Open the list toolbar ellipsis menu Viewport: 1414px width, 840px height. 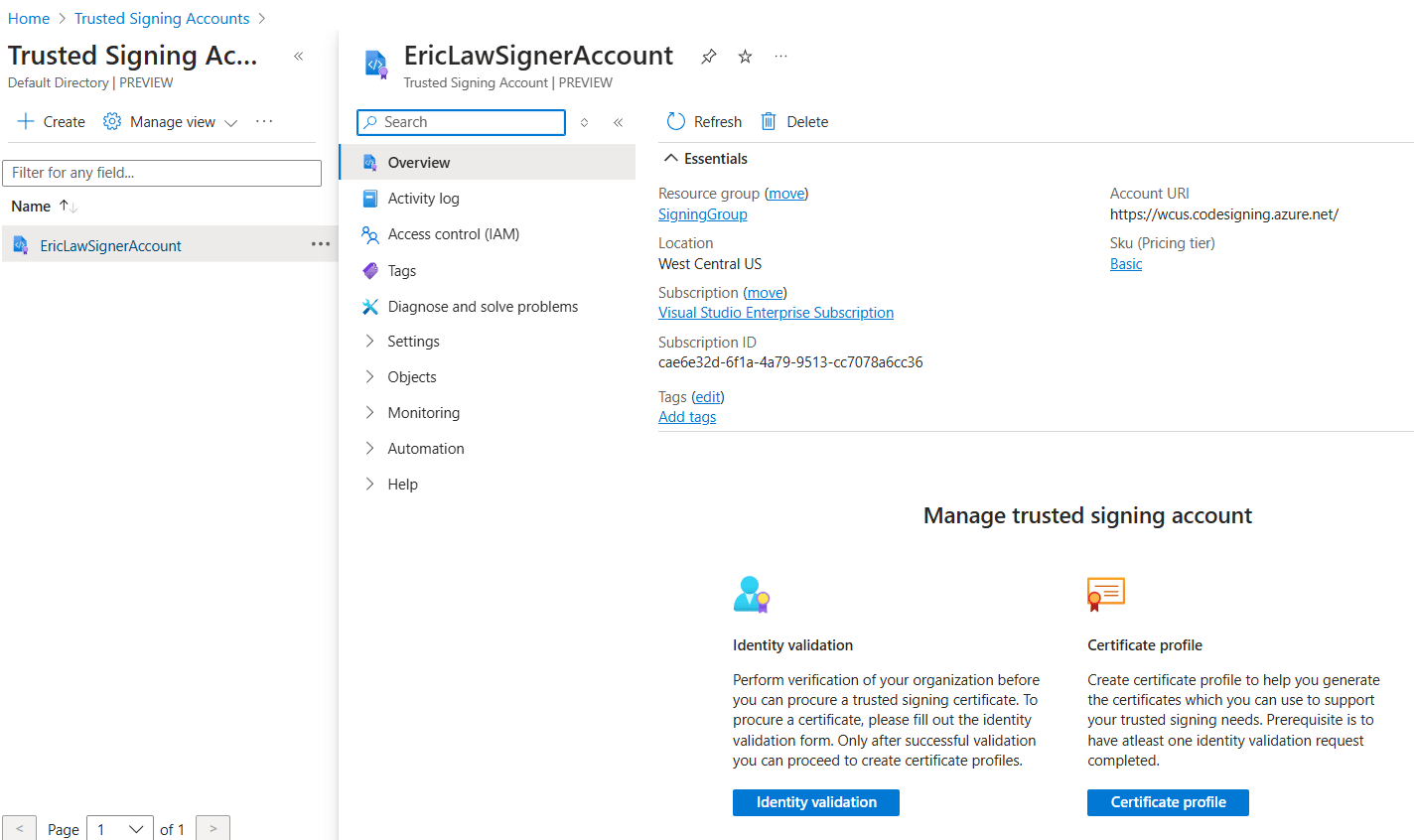point(264,121)
